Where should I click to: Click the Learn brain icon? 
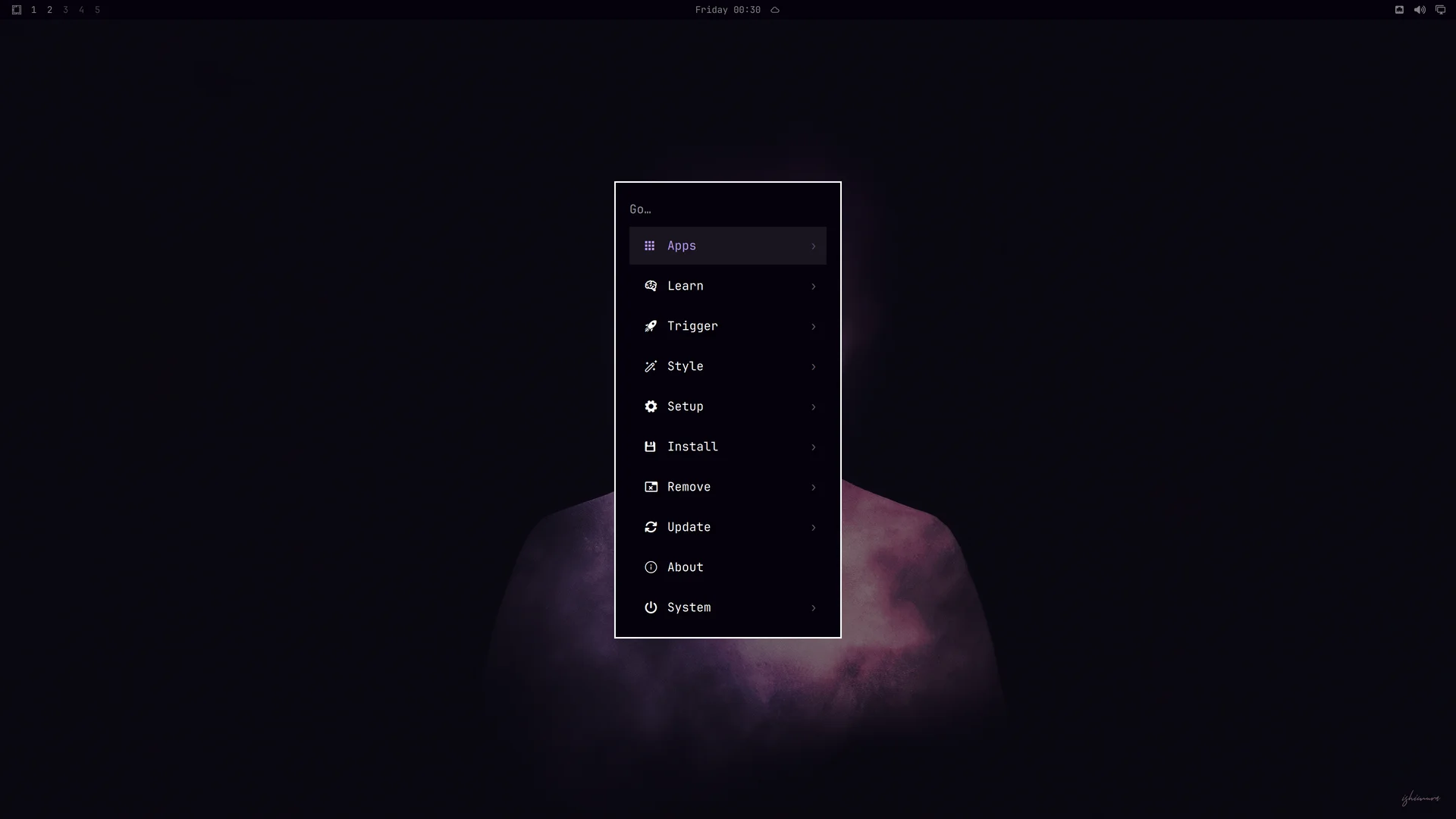pyautogui.click(x=651, y=286)
